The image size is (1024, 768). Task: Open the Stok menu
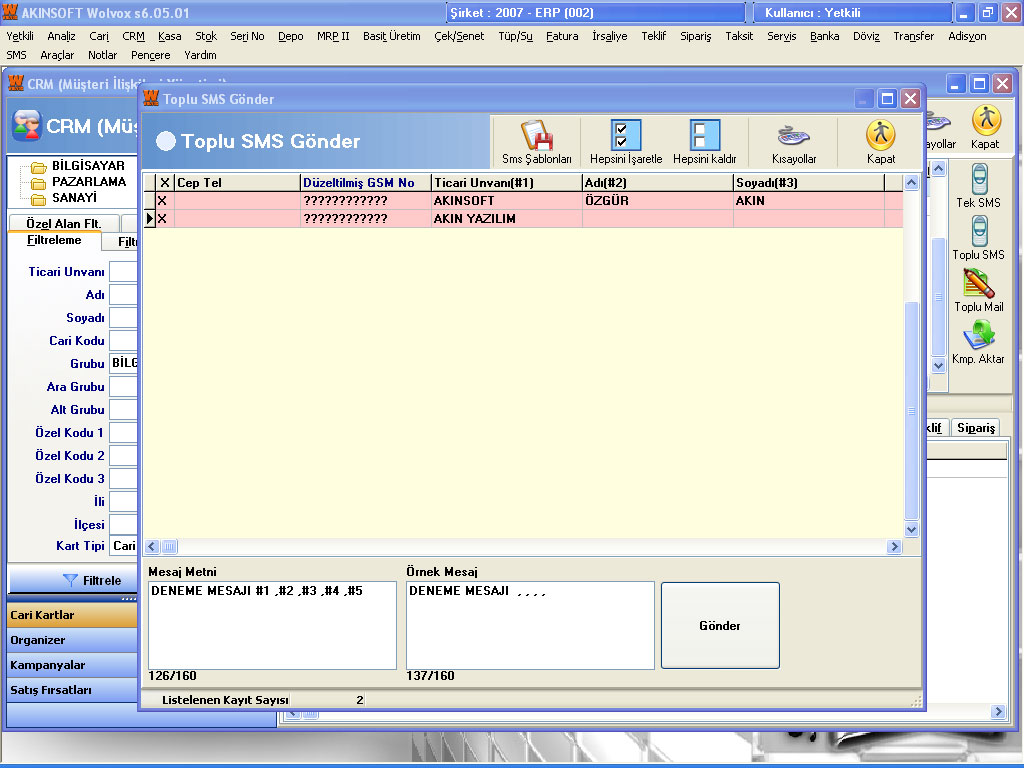pos(206,36)
